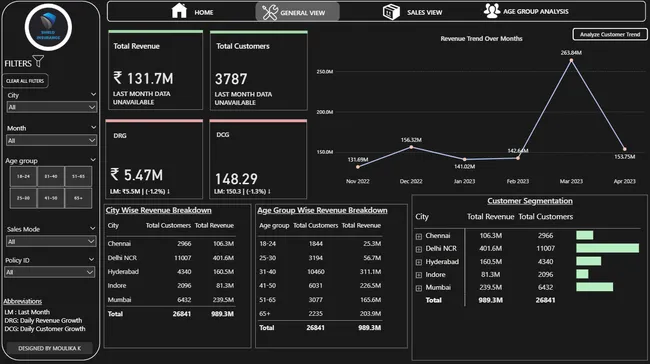
Task: Expand the Hyderabad row in Customer Segmentation
Action: click(x=419, y=262)
